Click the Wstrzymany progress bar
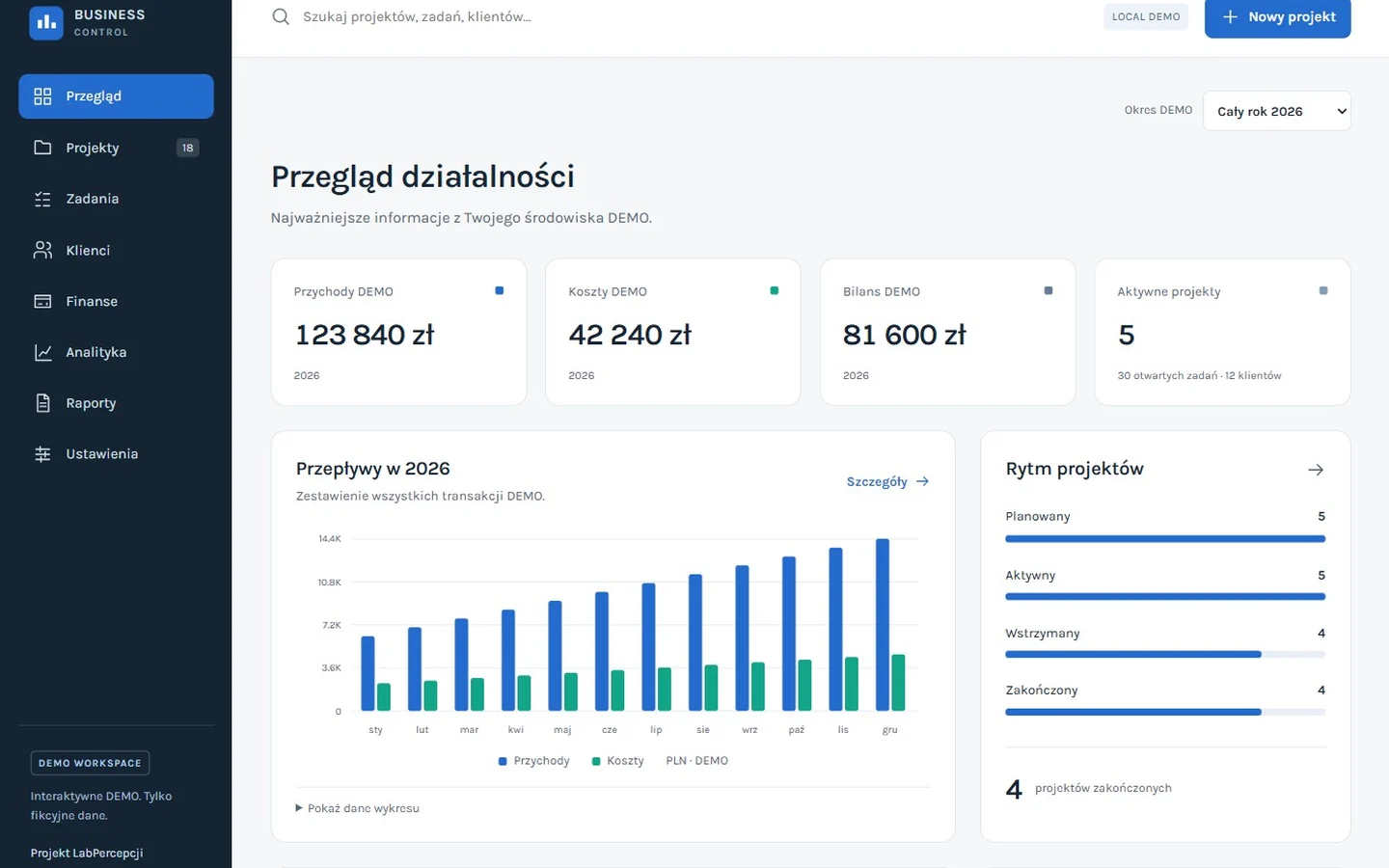 pos(1165,655)
